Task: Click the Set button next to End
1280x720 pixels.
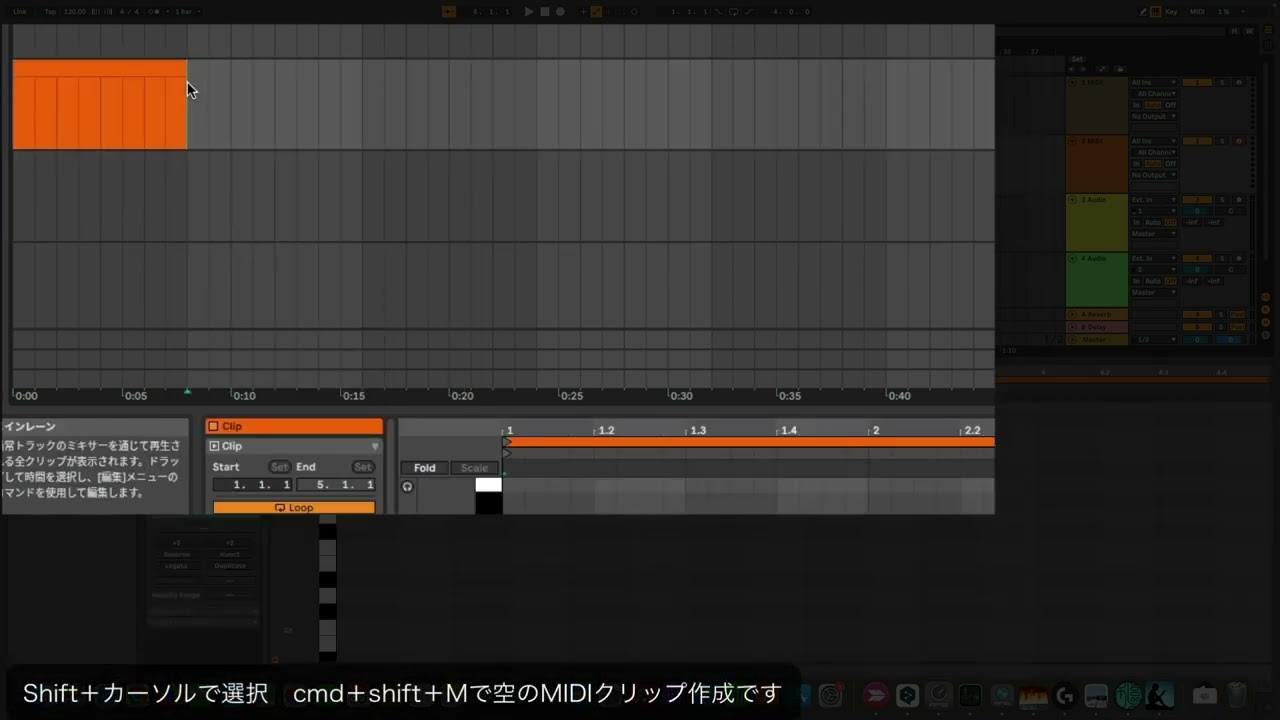Action: click(x=362, y=467)
